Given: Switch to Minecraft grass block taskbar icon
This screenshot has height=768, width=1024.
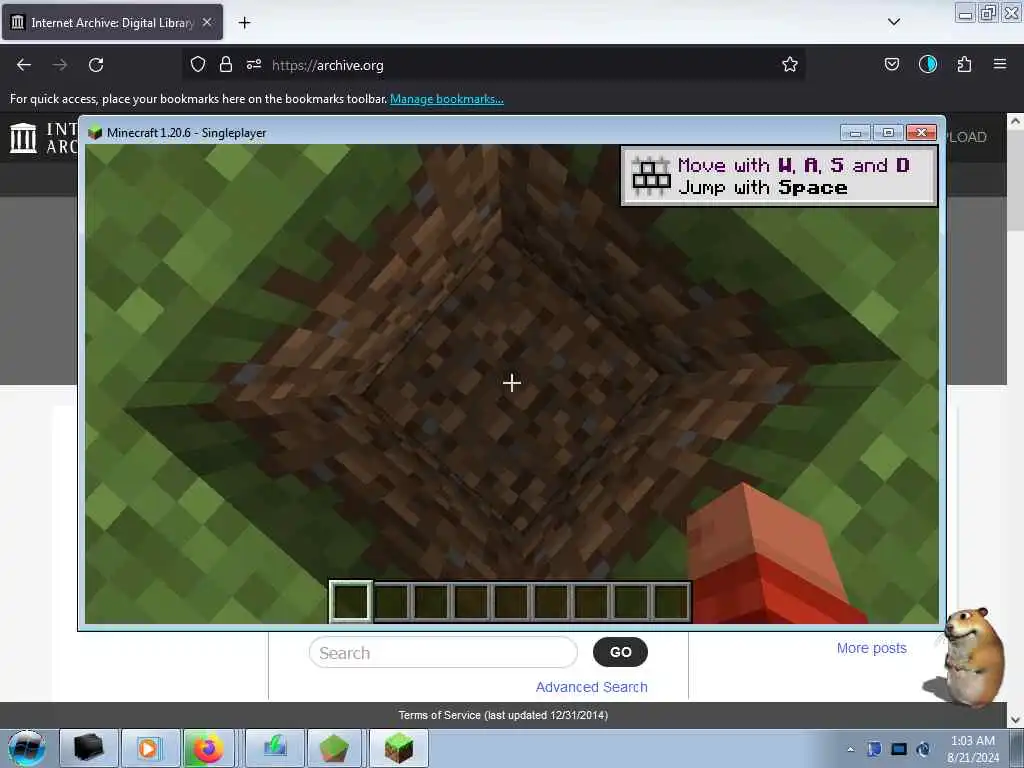Looking at the screenshot, I should click(x=399, y=748).
